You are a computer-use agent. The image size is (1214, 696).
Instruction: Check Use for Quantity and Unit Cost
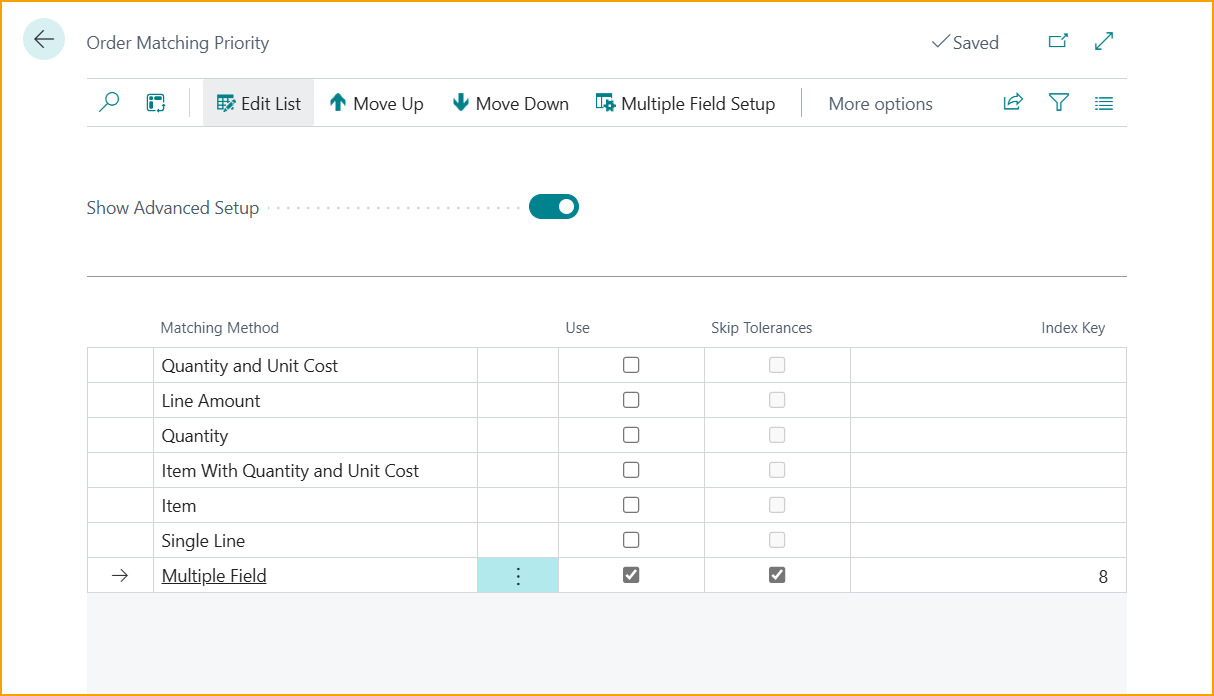[631, 365]
